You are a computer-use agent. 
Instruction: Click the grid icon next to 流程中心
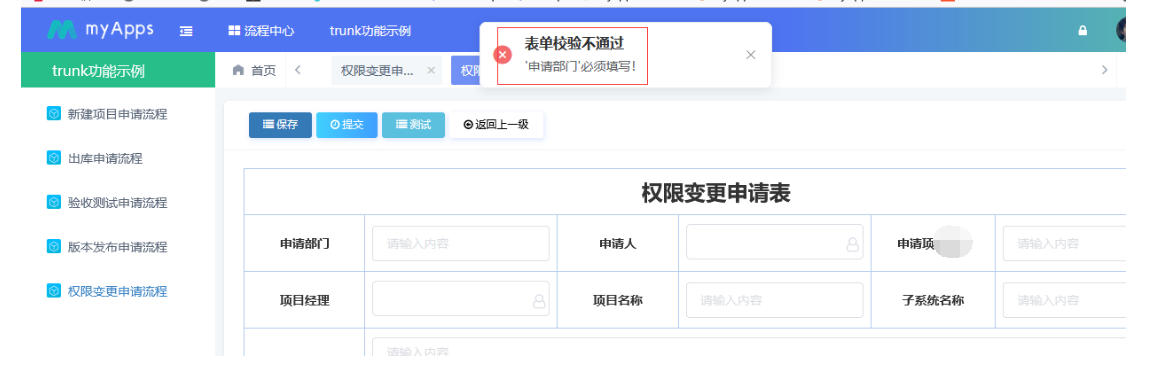pos(234,31)
